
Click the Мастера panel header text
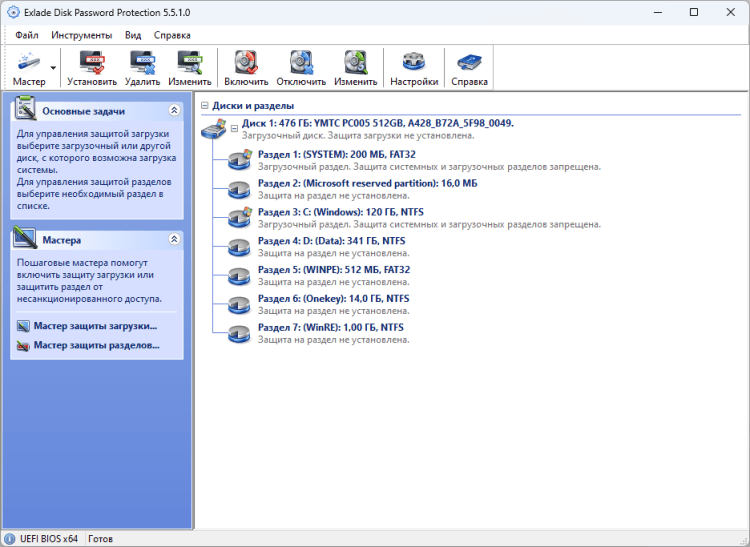tap(62, 240)
